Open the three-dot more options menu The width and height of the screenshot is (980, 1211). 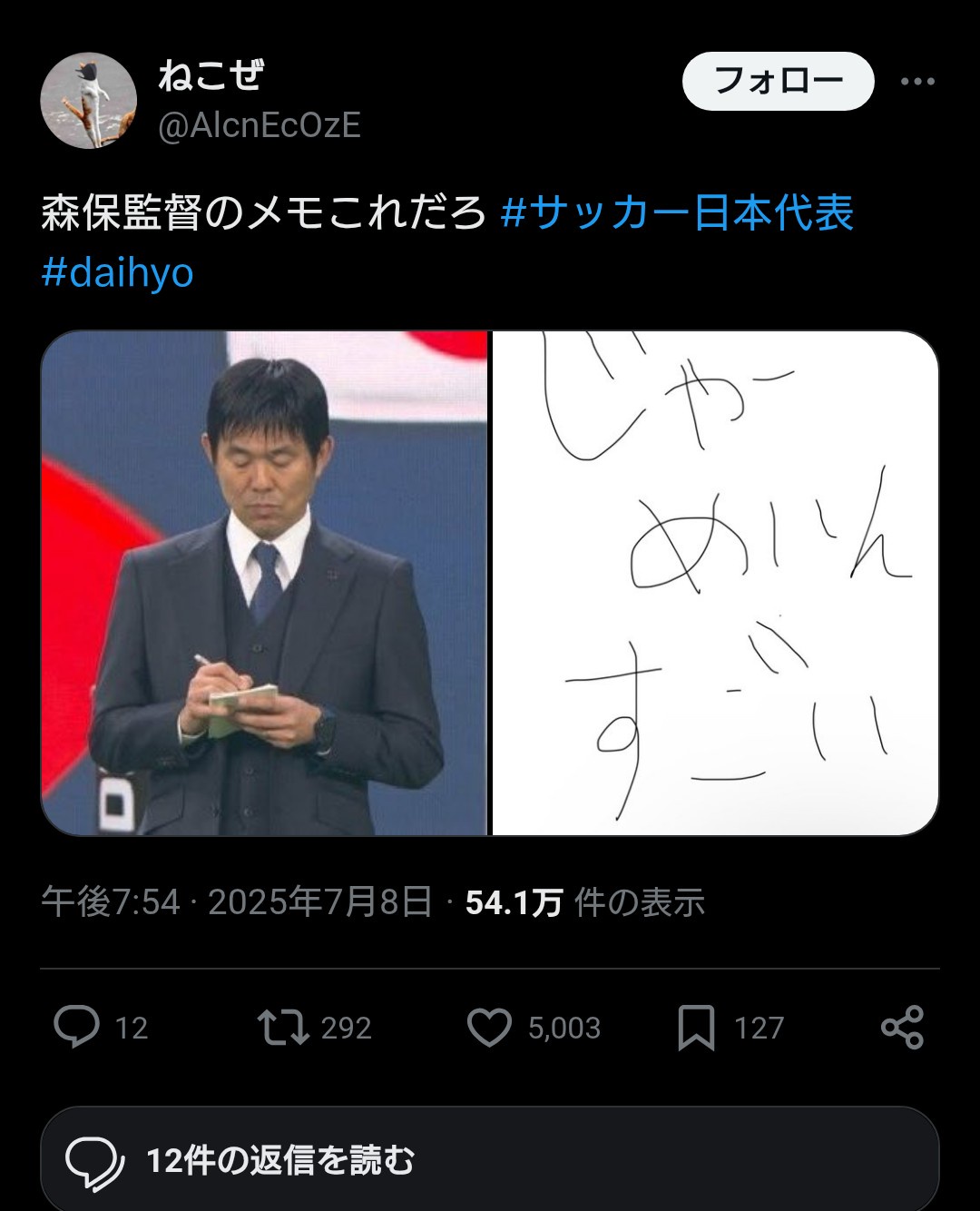(x=917, y=82)
